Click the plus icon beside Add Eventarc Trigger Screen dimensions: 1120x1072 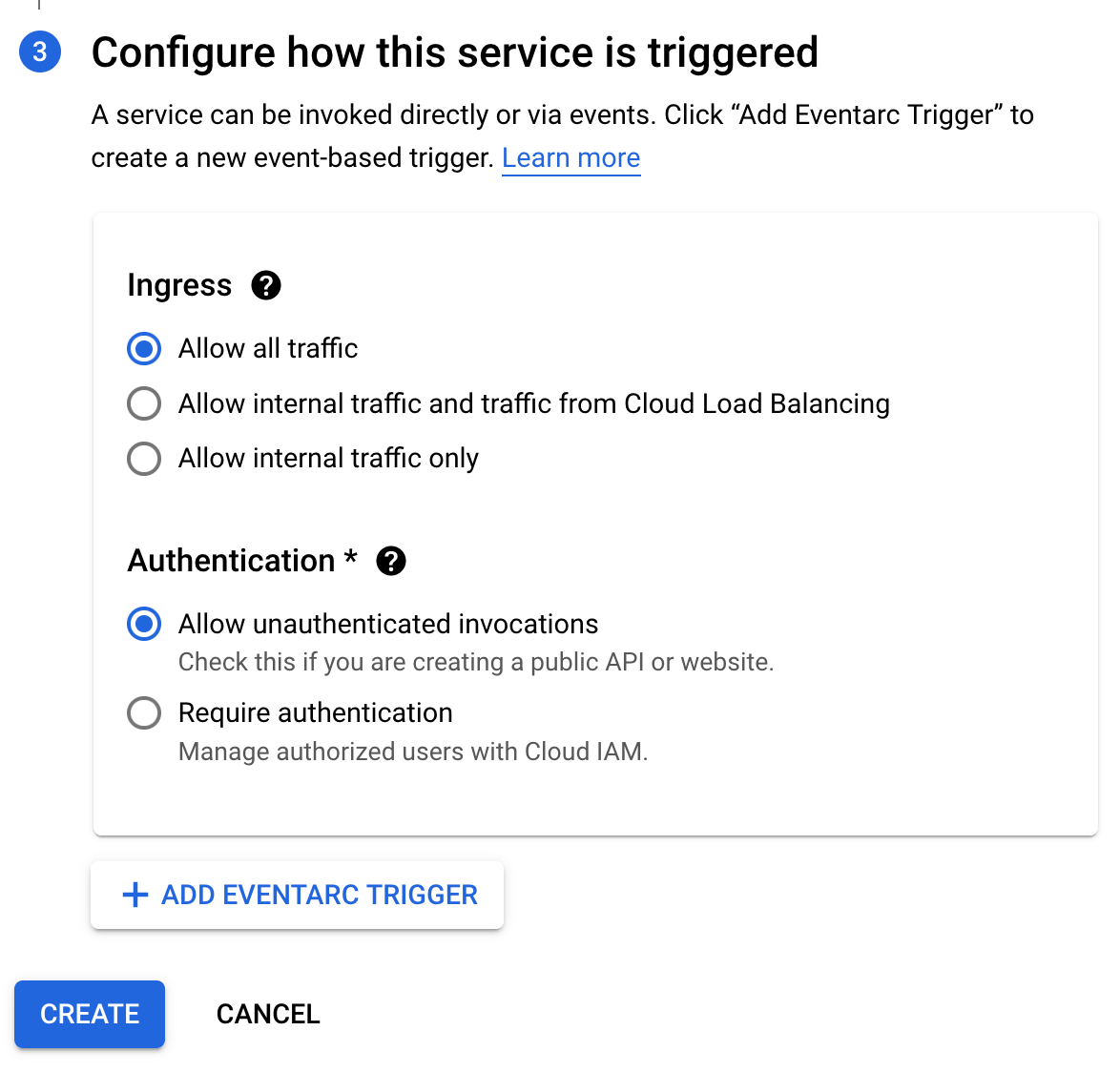(135, 895)
